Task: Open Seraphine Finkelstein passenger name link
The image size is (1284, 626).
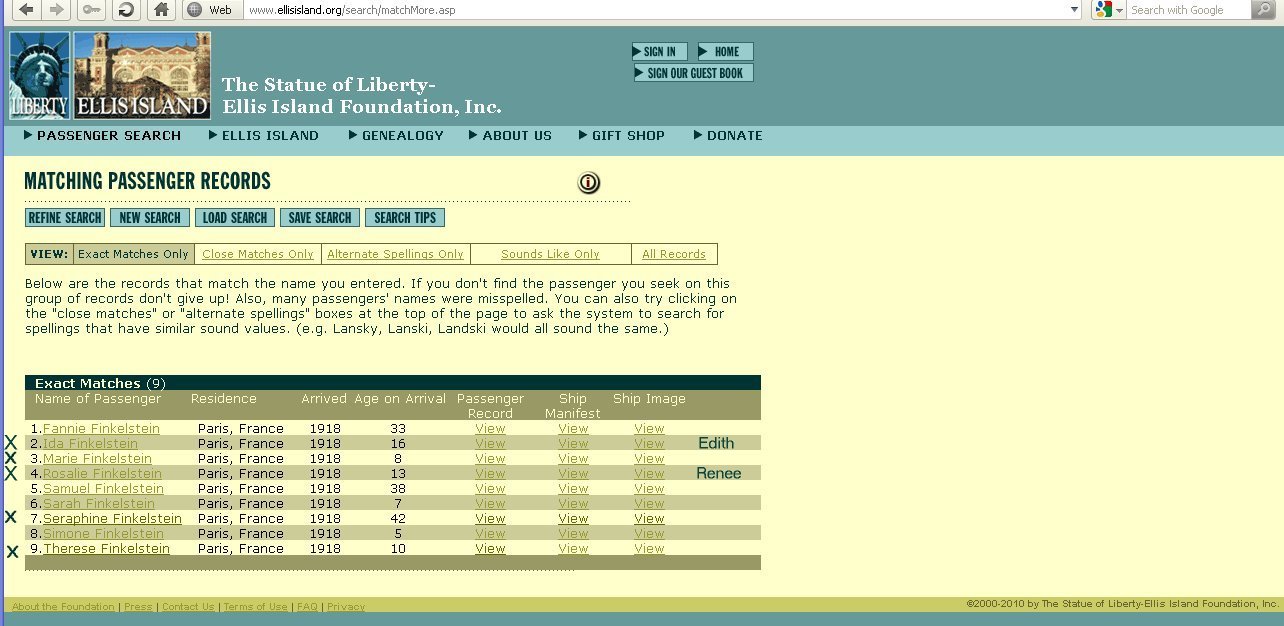Action: point(112,519)
